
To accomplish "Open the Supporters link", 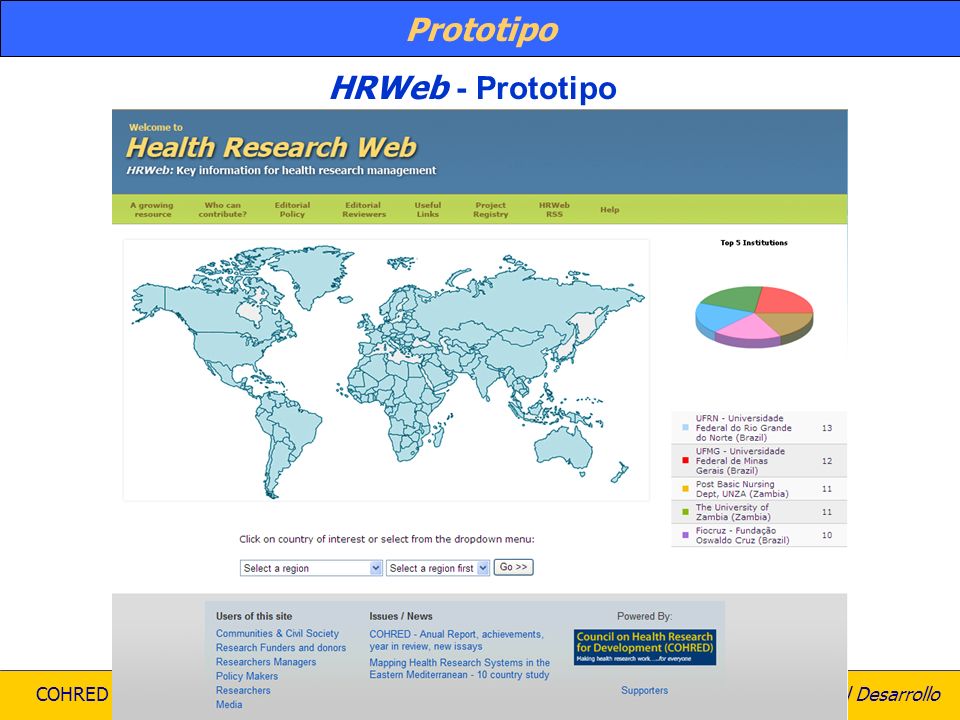I will (645, 690).
